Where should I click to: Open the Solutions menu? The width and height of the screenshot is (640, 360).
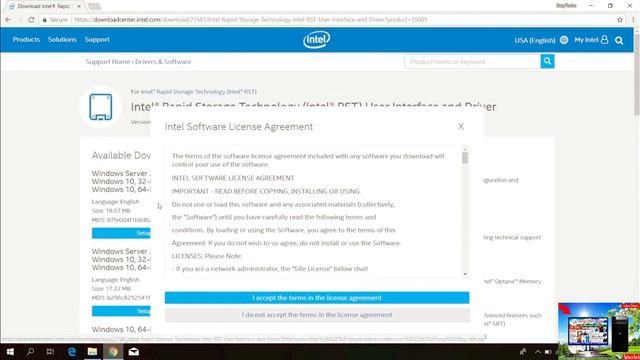pos(62,40)
